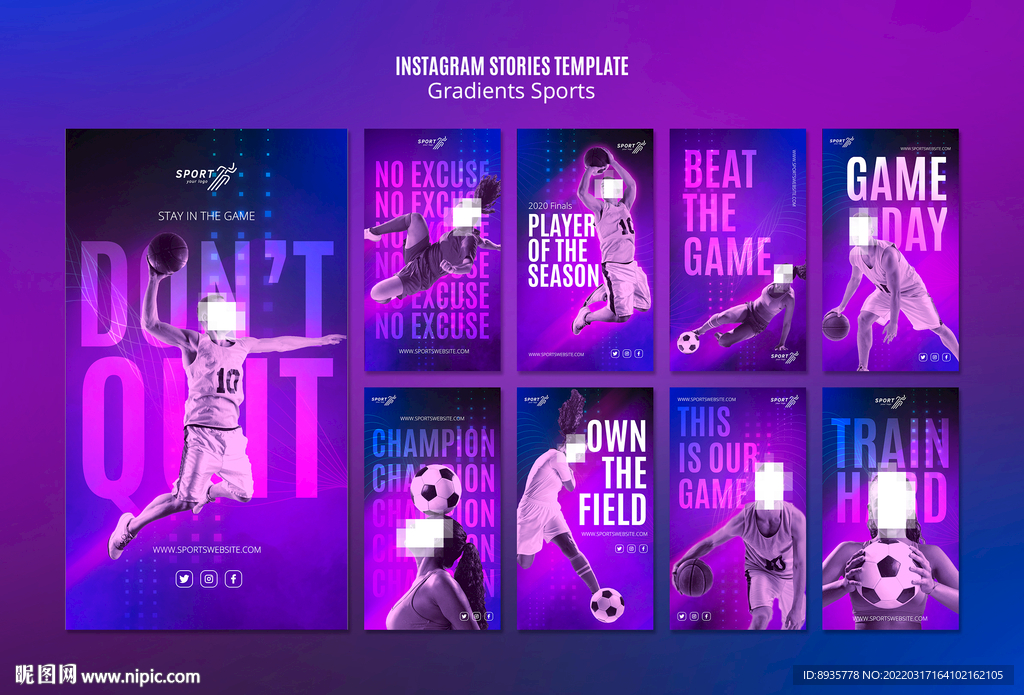1024x695 pixels.
Task: Open the website link on the Champion card
Action: pos(432,418)
